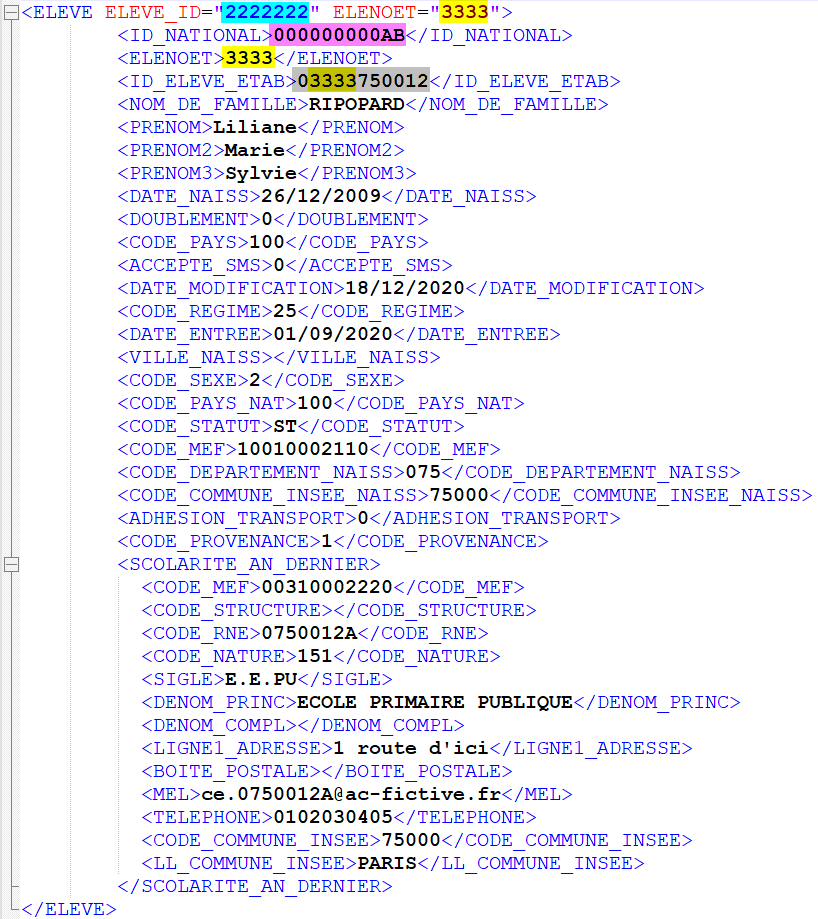Screen dimensions: 818x919
Task: Click the ACCEPTE_SMS value 0
Action: tap(279, 266)
